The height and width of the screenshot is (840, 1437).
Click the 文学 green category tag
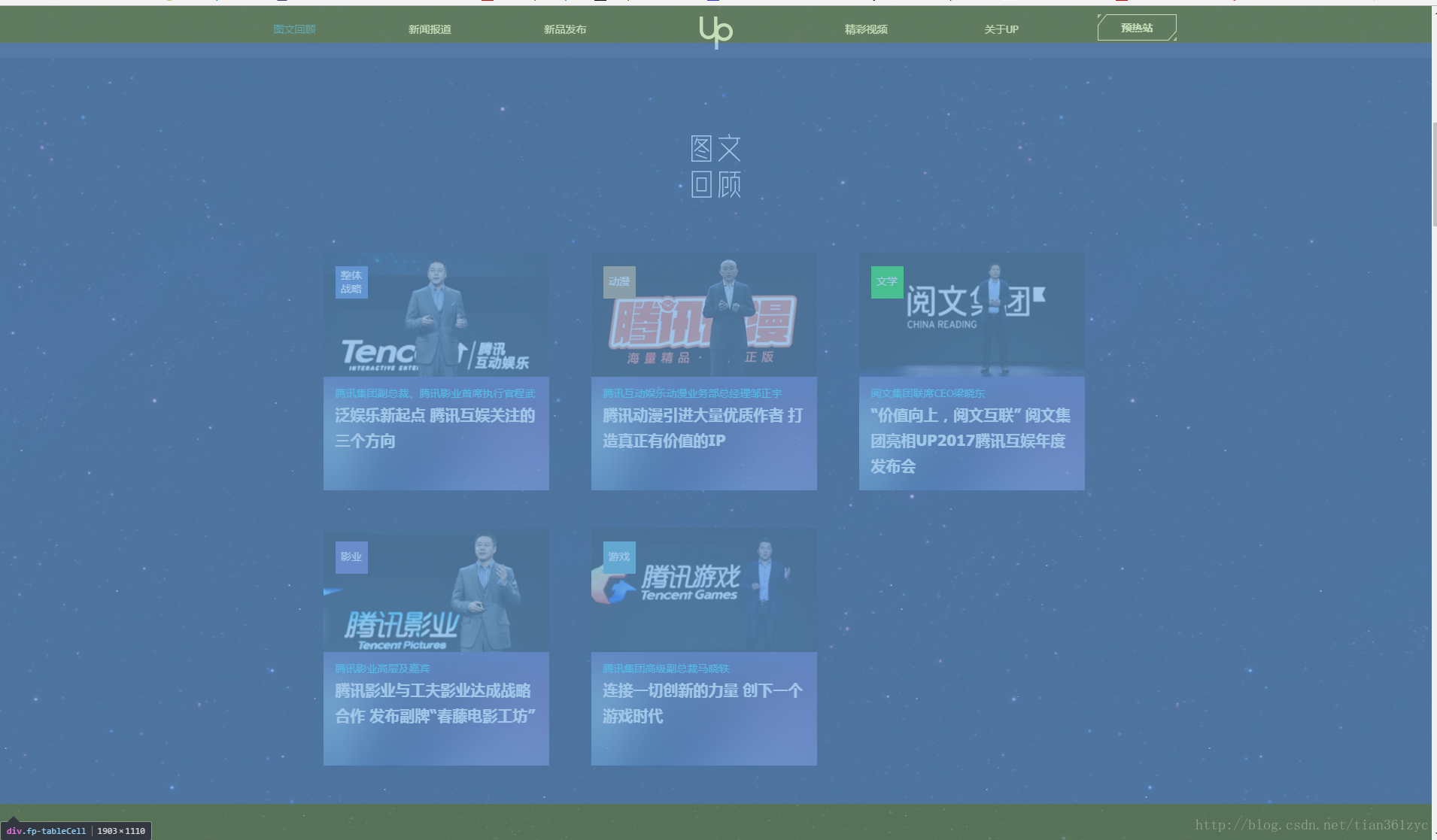(887, 282)
